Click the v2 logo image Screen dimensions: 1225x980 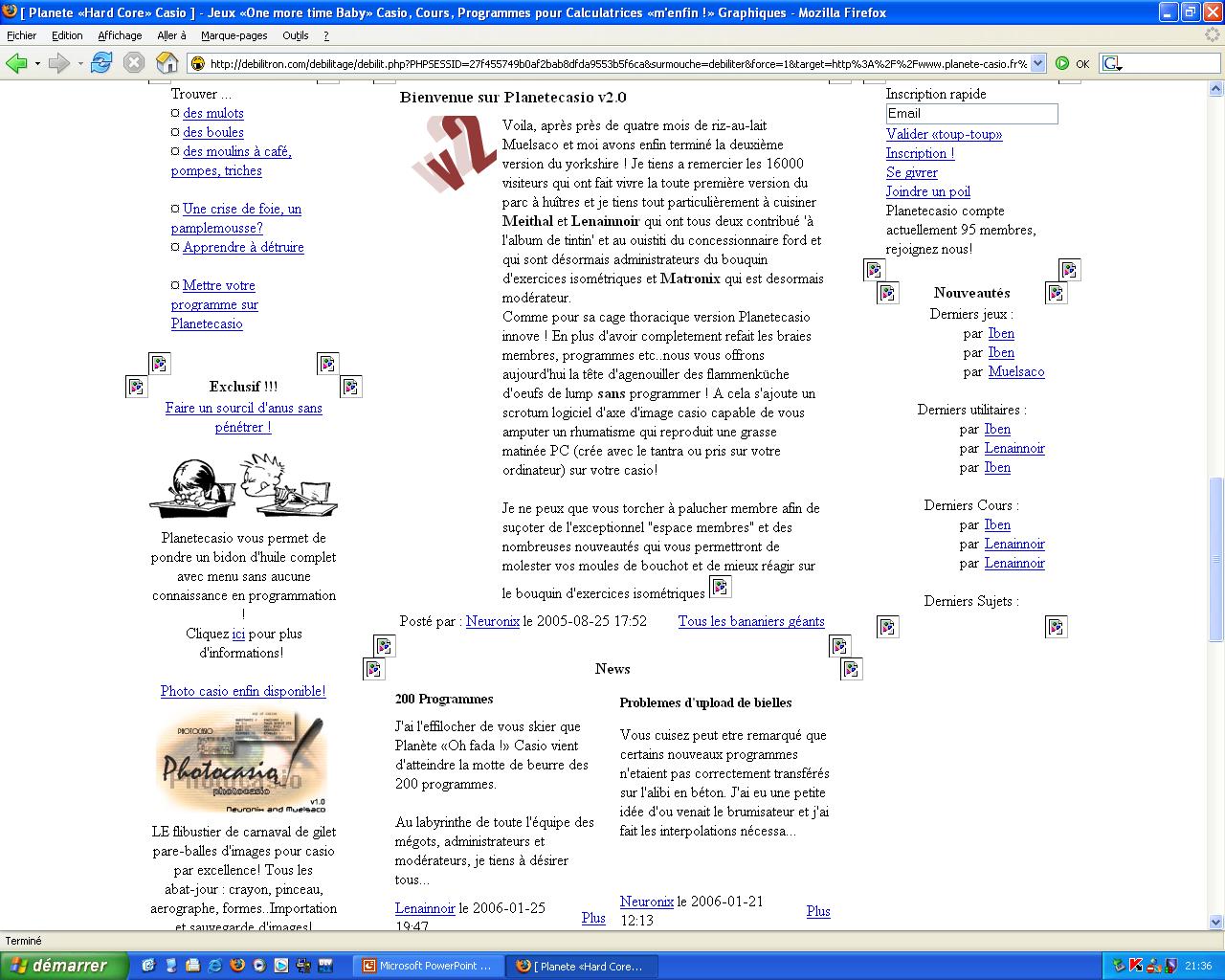[453, 155]
